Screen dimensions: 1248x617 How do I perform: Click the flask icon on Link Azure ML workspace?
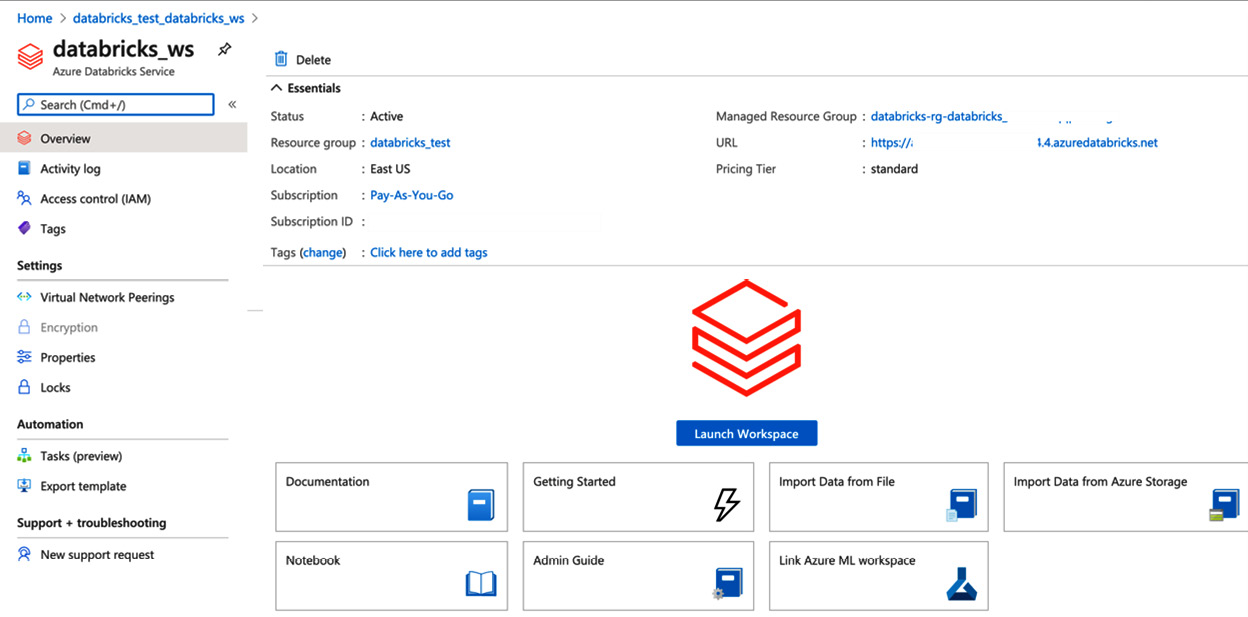(961, 583)
